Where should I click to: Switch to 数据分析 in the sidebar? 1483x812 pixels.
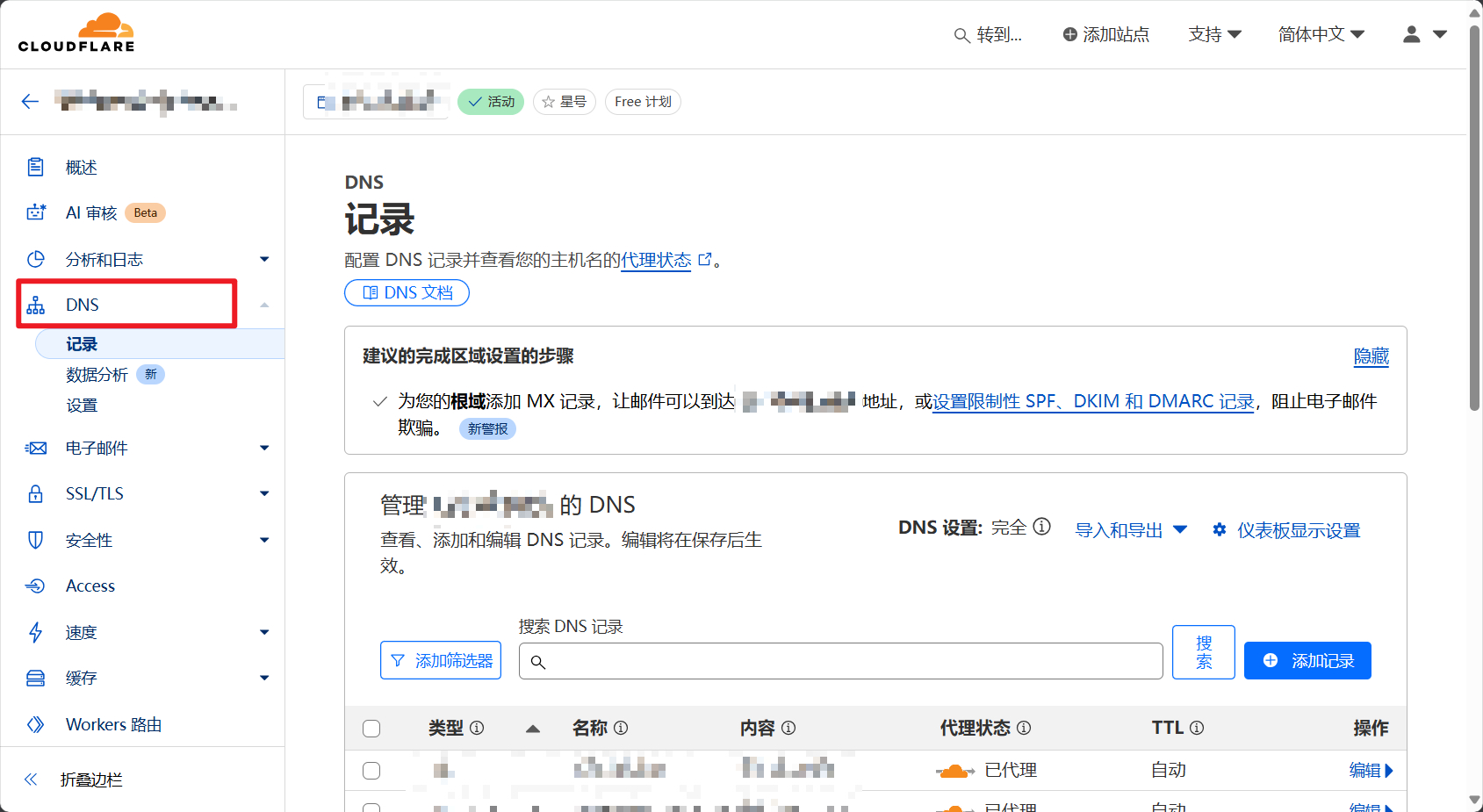point(97,374)
